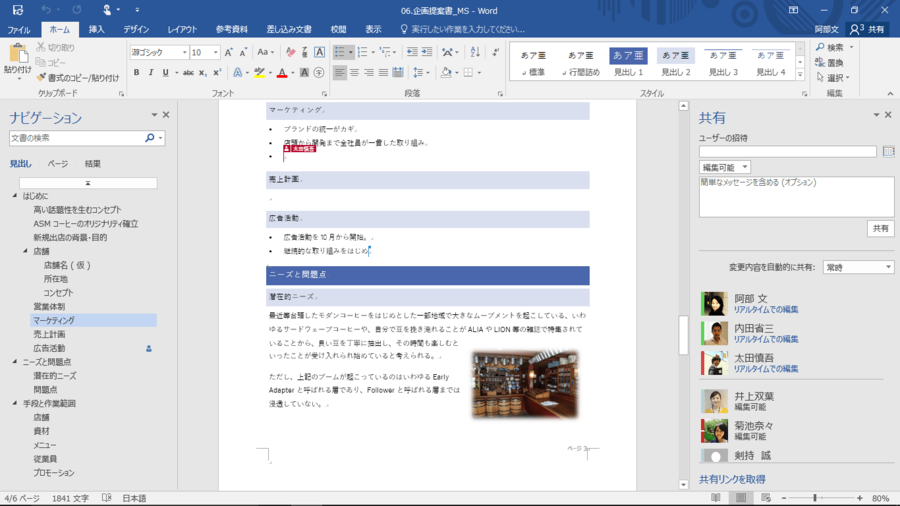
Task: Toggle italic formatting in the ribbon
Action: click(x=151, y=72)
